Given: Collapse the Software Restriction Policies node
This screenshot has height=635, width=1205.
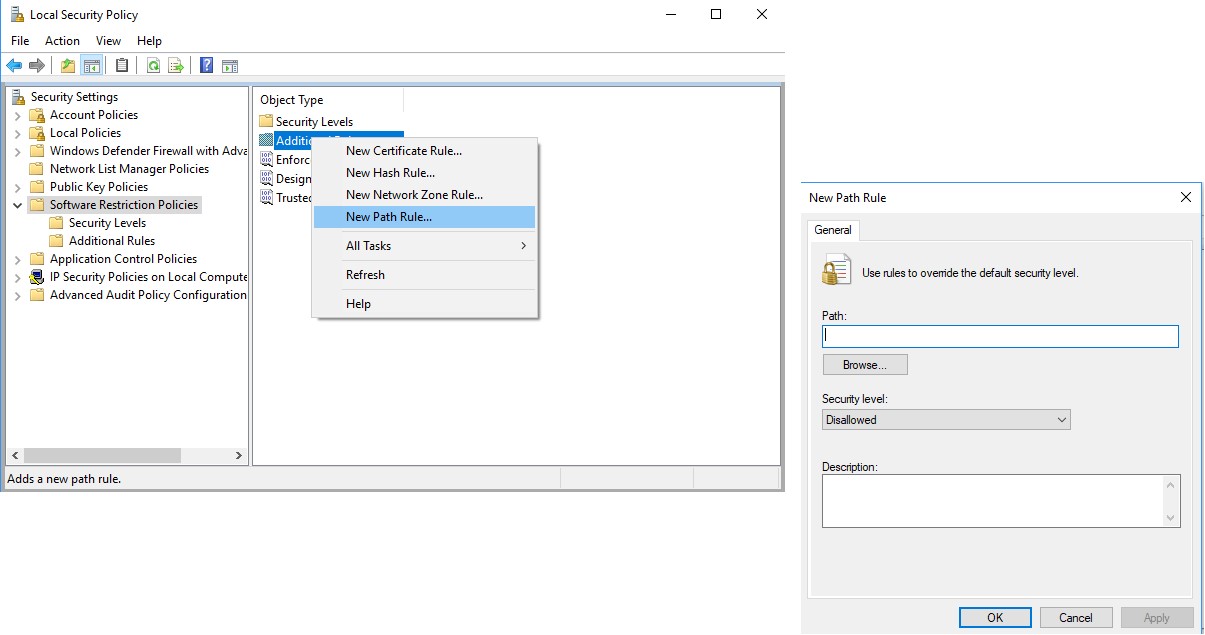Looking at the screenshot, I should [17, 205].
